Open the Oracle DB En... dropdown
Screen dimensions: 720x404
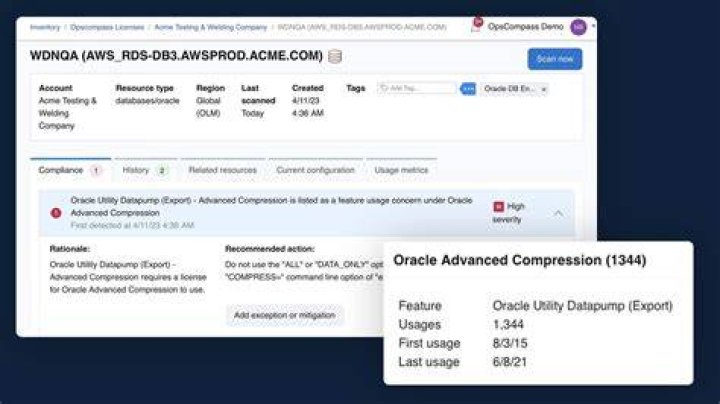coord(514,89)
